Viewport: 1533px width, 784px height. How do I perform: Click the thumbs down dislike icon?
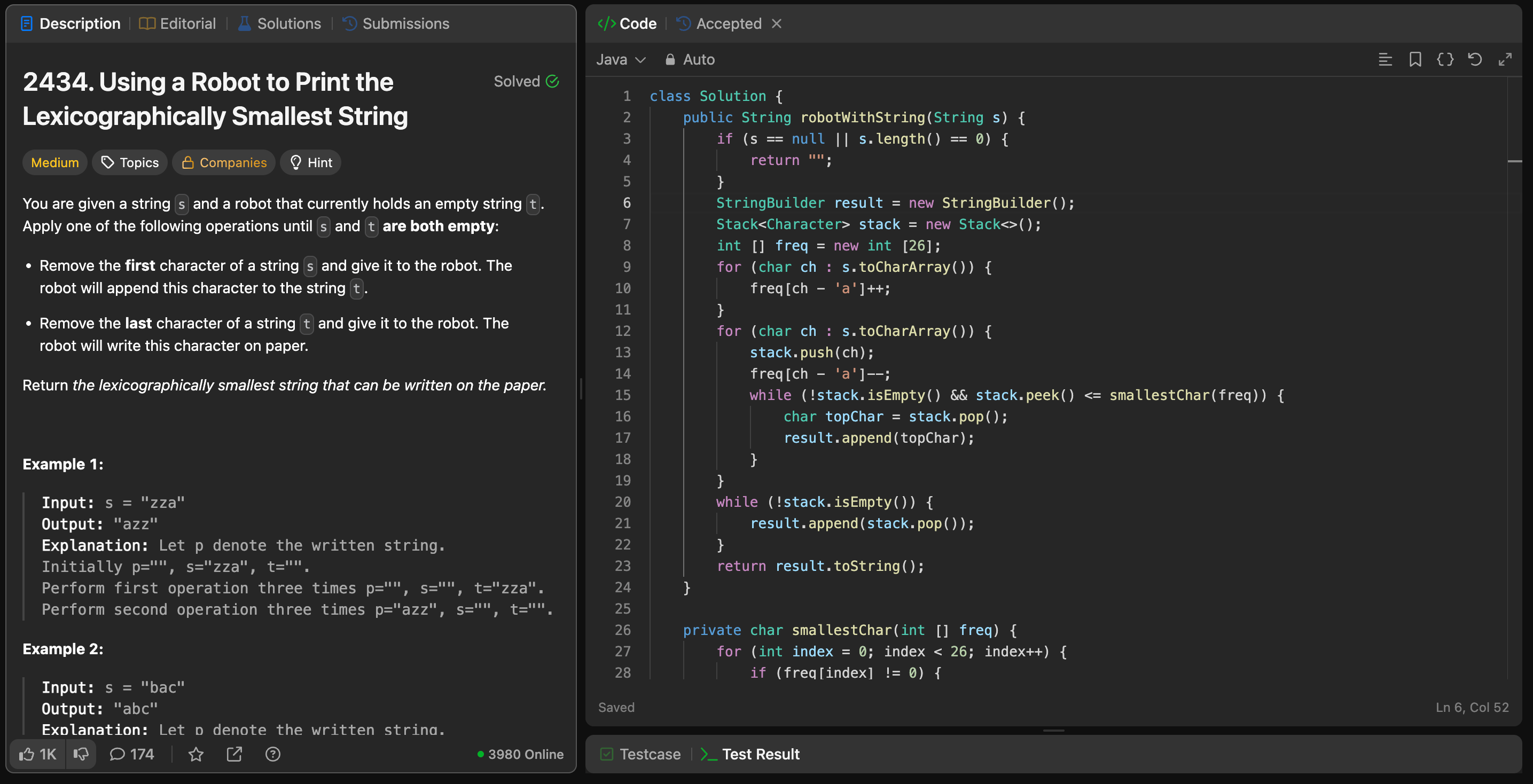[x=81, y=754]
